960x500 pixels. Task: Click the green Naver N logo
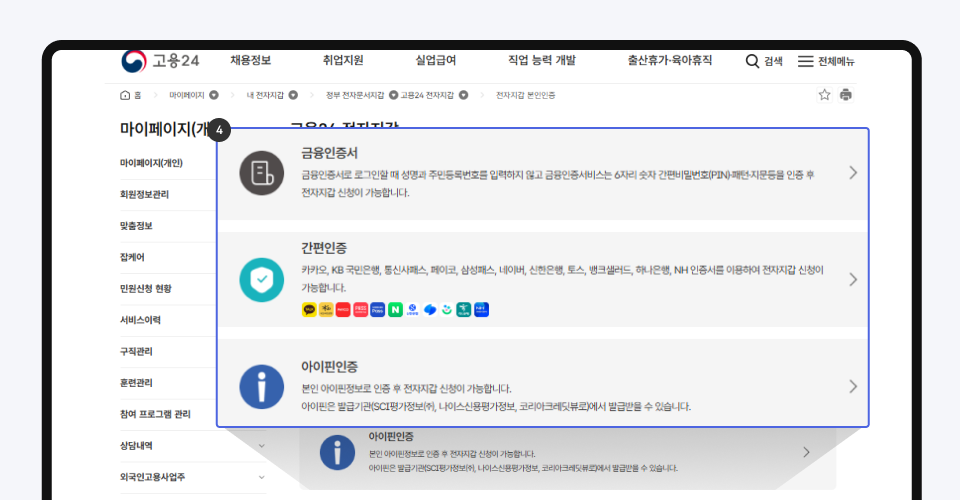pyautogui.click(x=395, y=310)
